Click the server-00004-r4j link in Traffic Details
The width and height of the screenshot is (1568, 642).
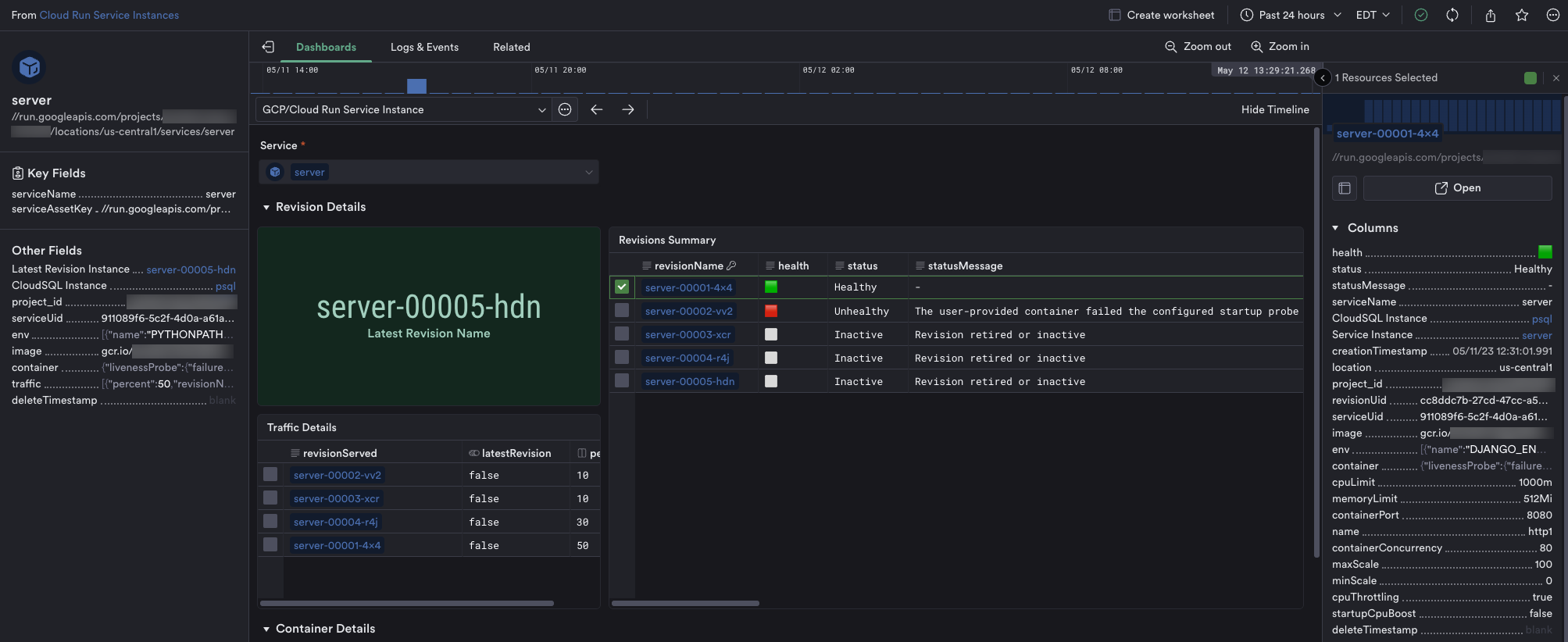coord(336,522)
